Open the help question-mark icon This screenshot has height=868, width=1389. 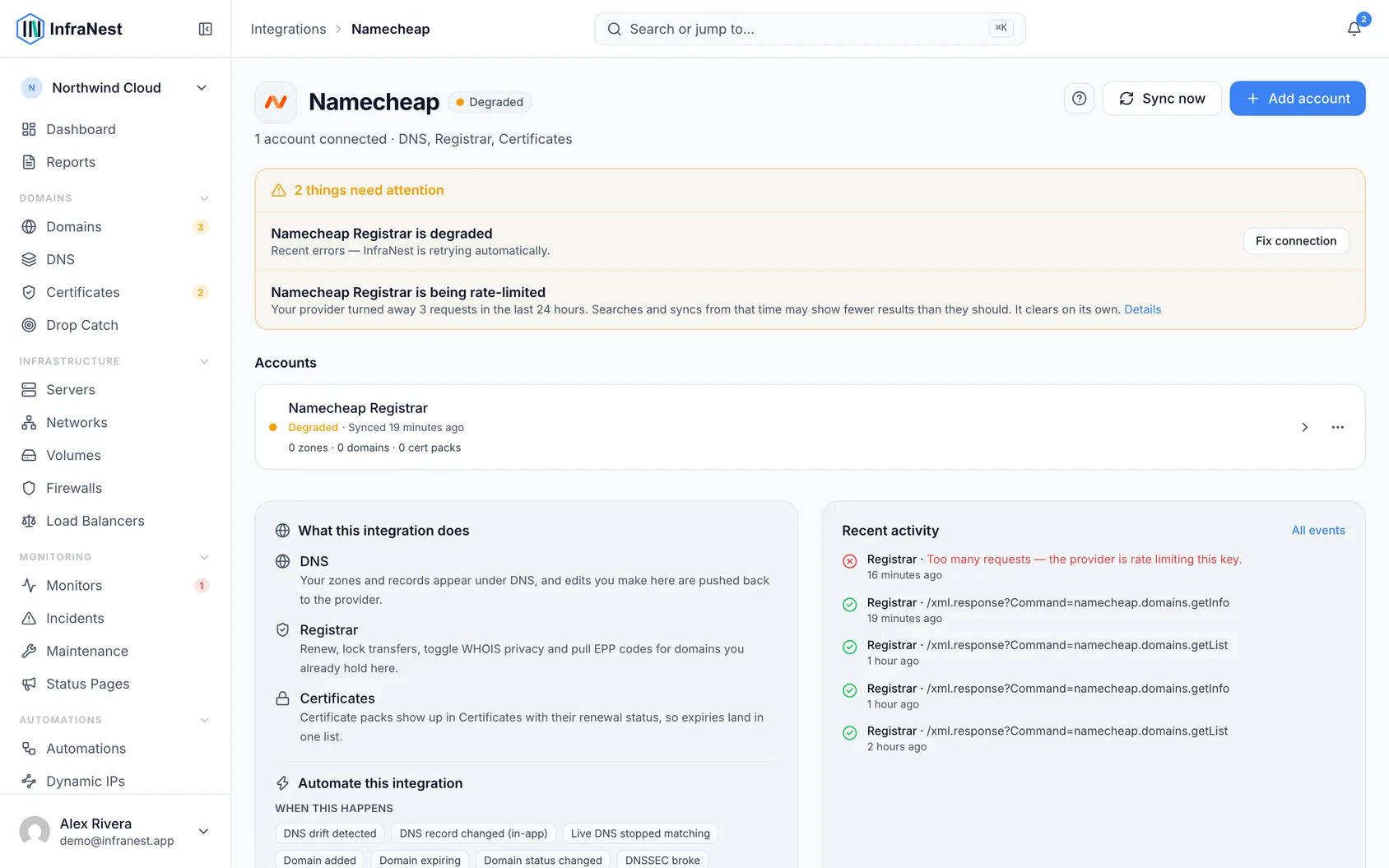[1079, 99]
